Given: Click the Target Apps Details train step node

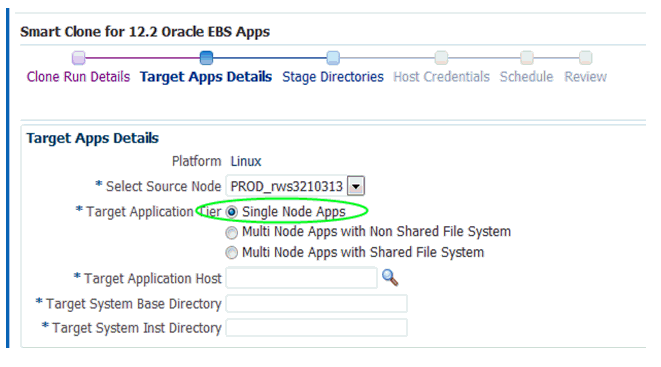Looking at the screenshot, I should pos(206,58).
